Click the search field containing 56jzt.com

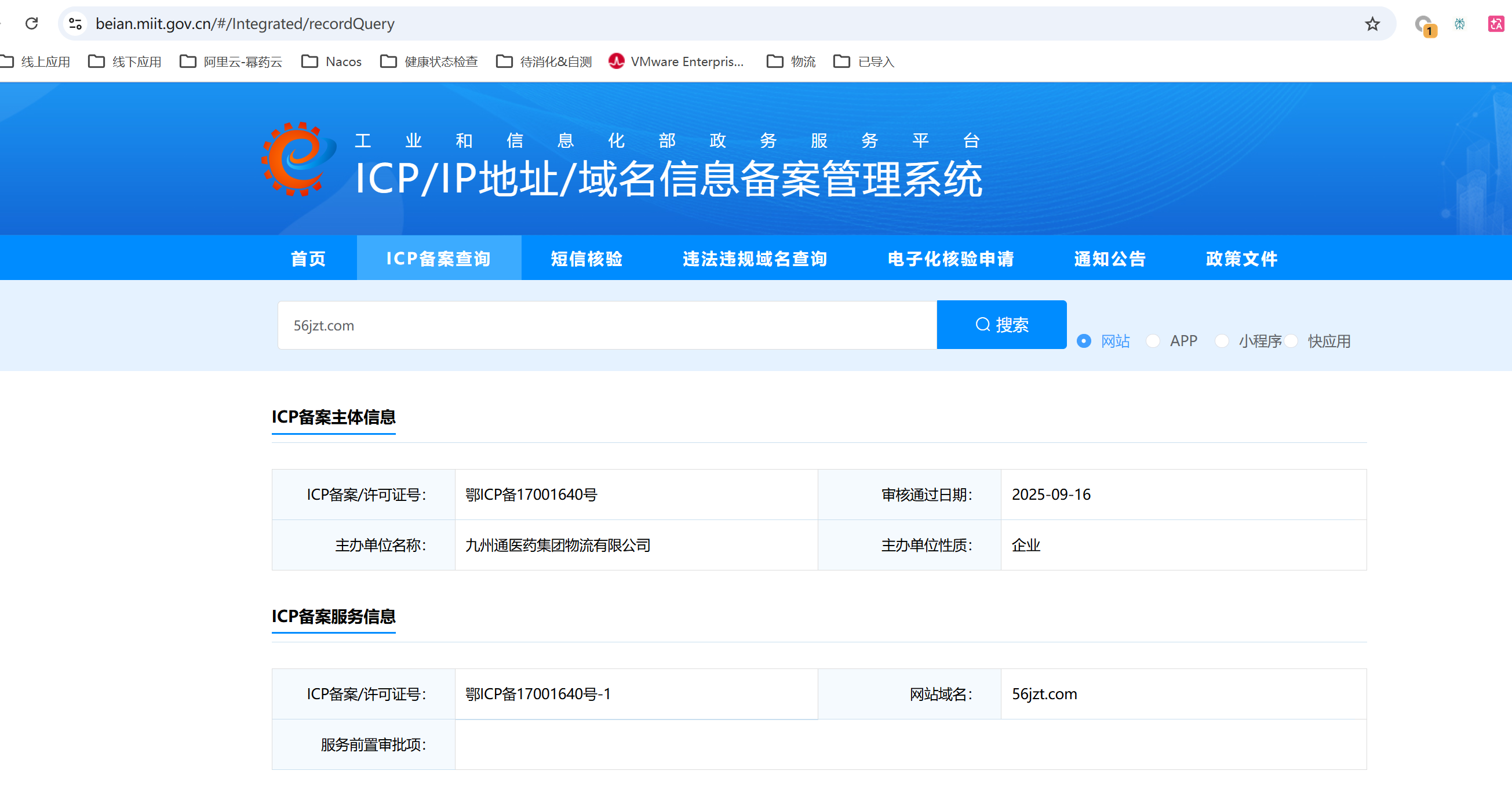[x=607, y=325]
